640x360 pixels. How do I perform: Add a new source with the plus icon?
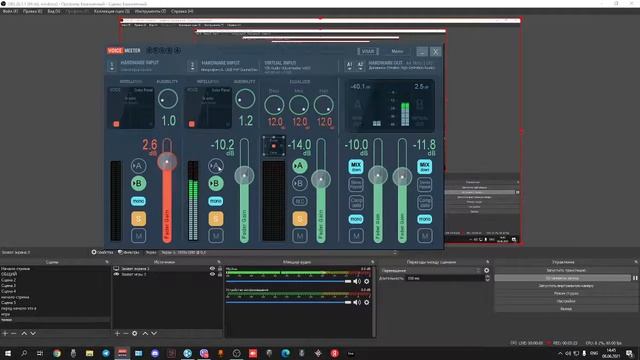(x=117, y=333)
